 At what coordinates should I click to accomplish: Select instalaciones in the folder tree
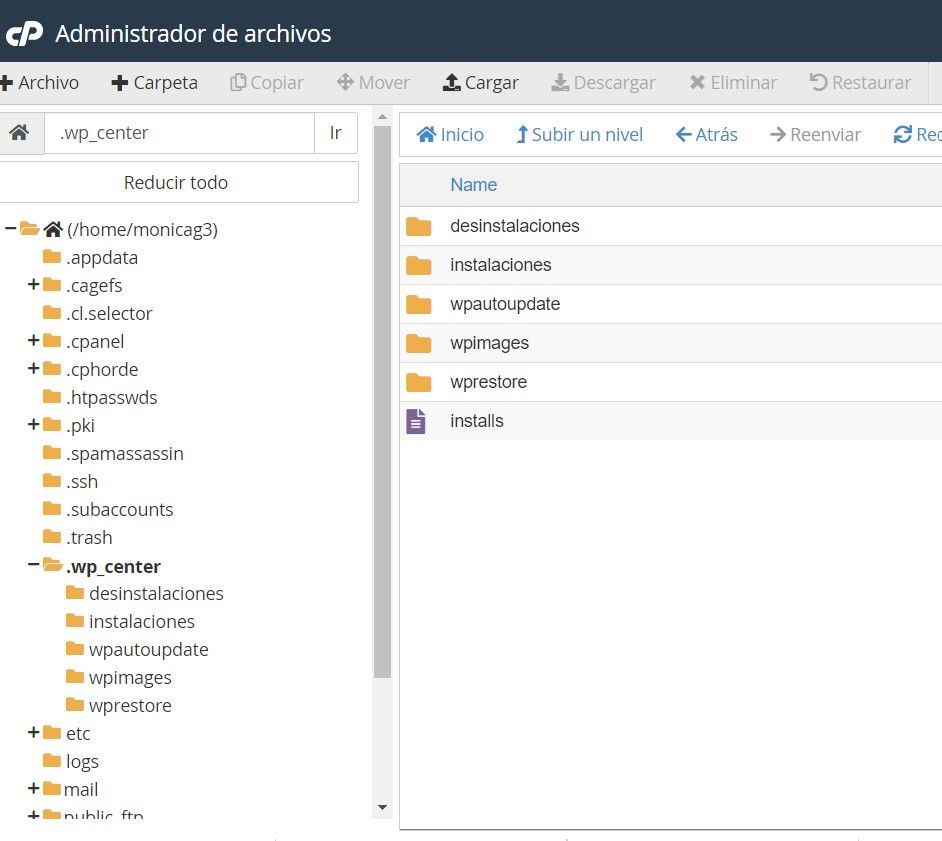(142, 622)
